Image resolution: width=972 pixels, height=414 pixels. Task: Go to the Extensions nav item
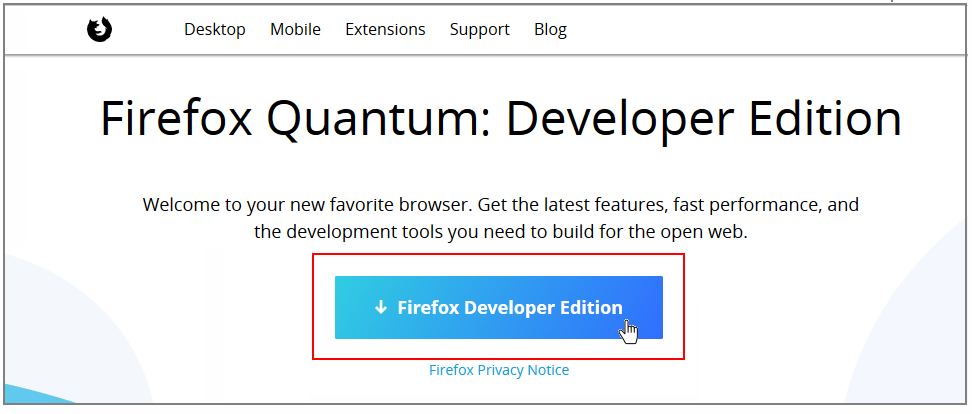[385, 29]
